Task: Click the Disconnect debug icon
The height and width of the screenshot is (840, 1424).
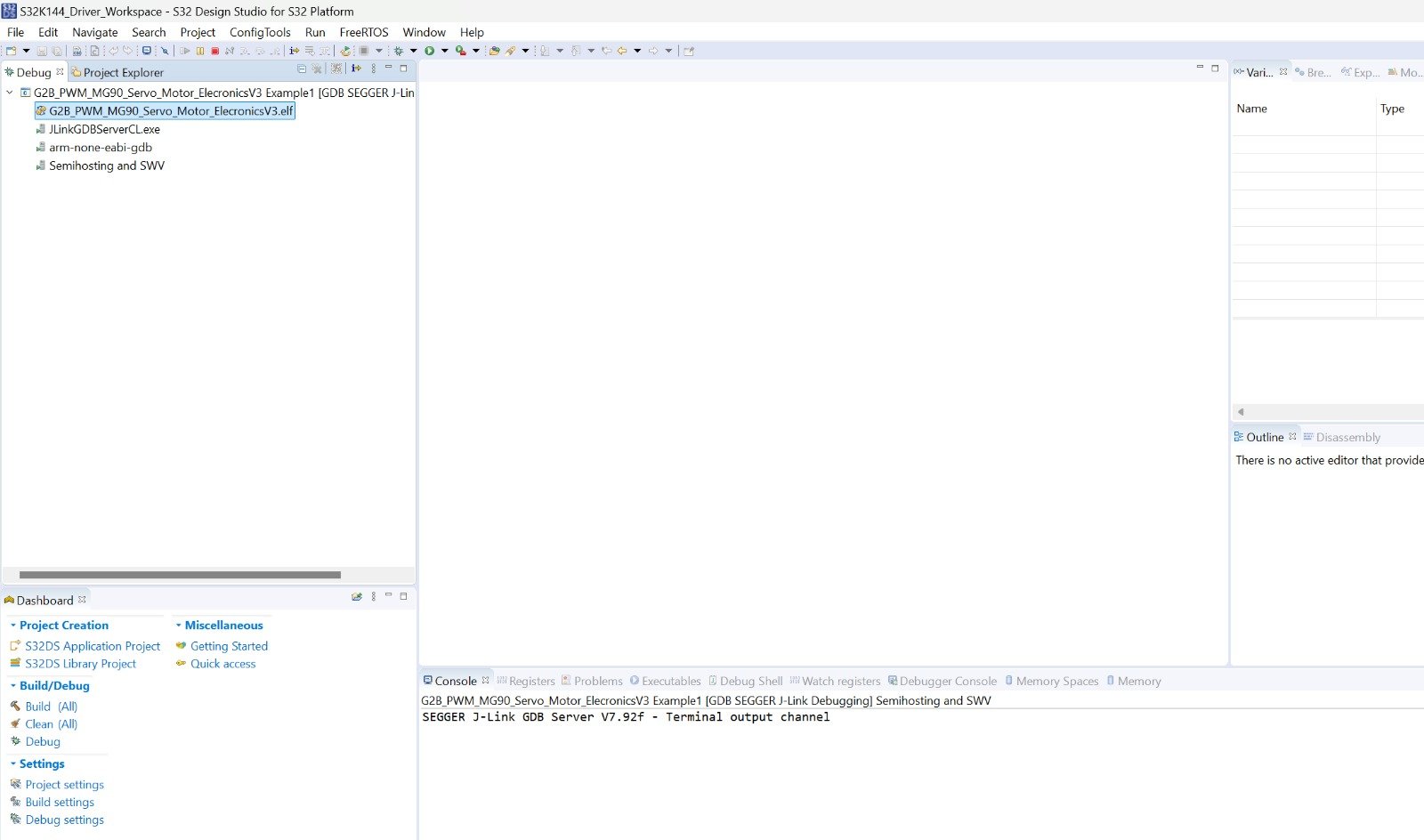Action: click(230, 51)
